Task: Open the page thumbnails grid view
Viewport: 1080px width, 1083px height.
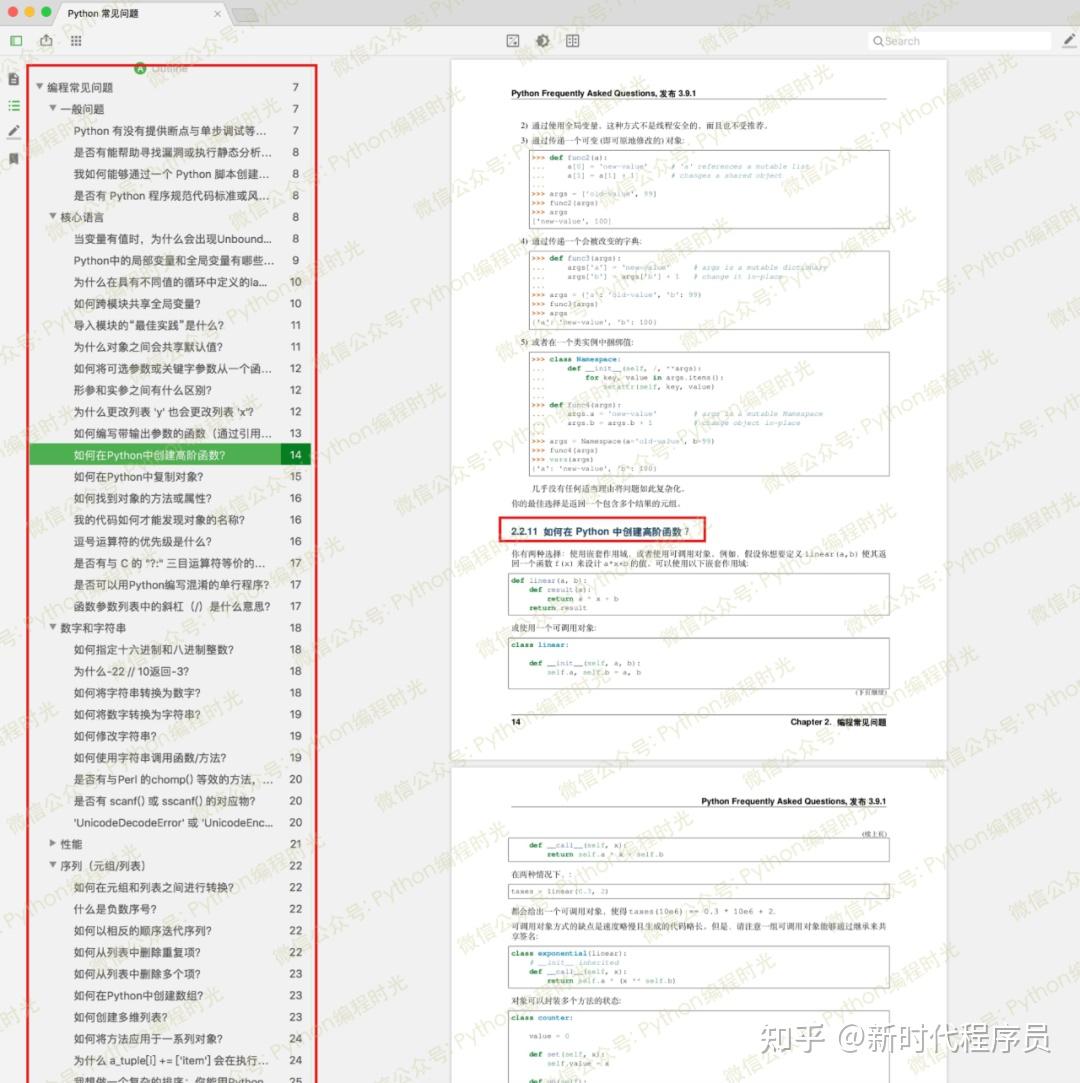Action: 76,40
